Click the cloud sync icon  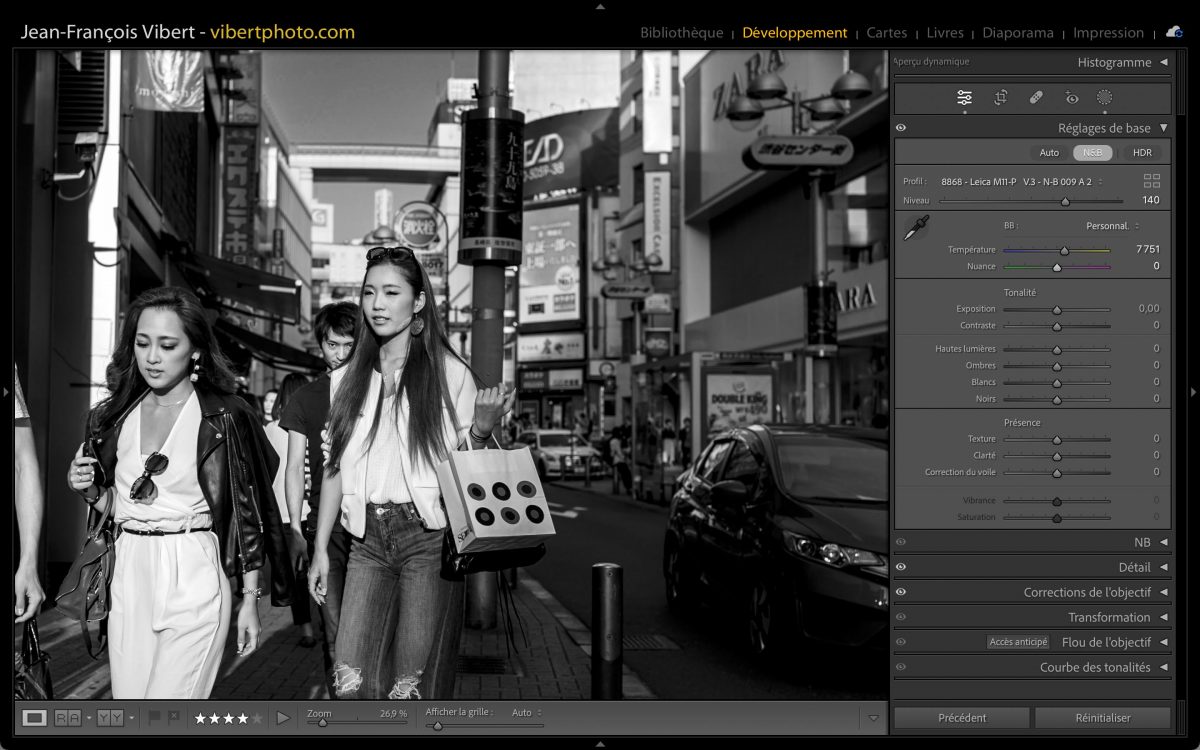pos(1173,32)
